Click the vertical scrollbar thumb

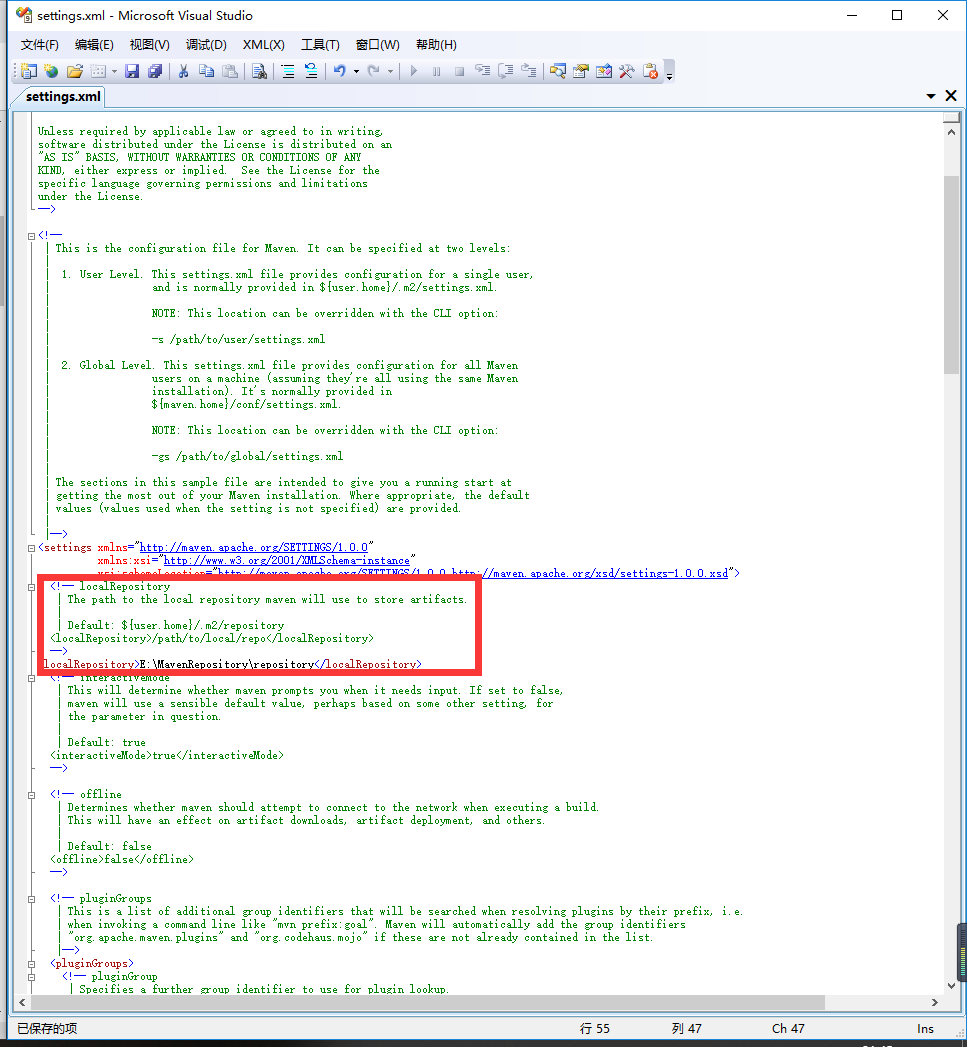(951, 275)
